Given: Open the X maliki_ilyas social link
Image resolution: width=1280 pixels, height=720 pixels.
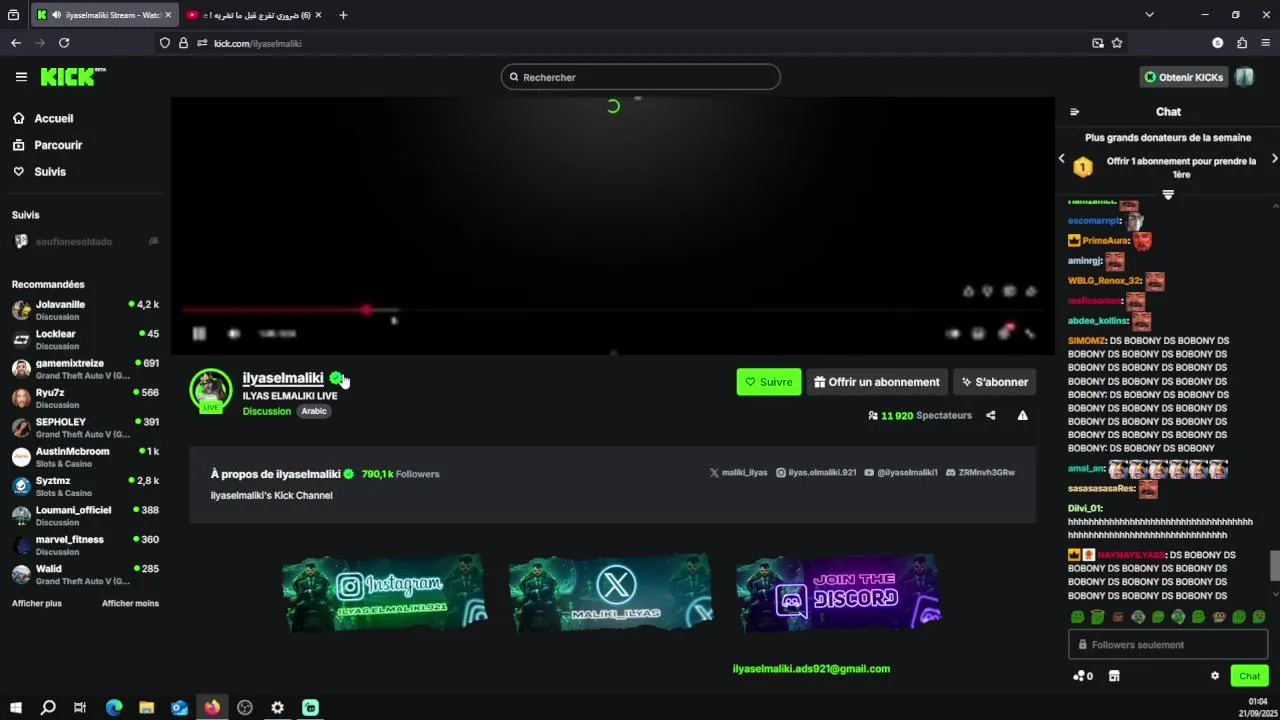Looking at the screenshot, I should [x=738, y=472].
